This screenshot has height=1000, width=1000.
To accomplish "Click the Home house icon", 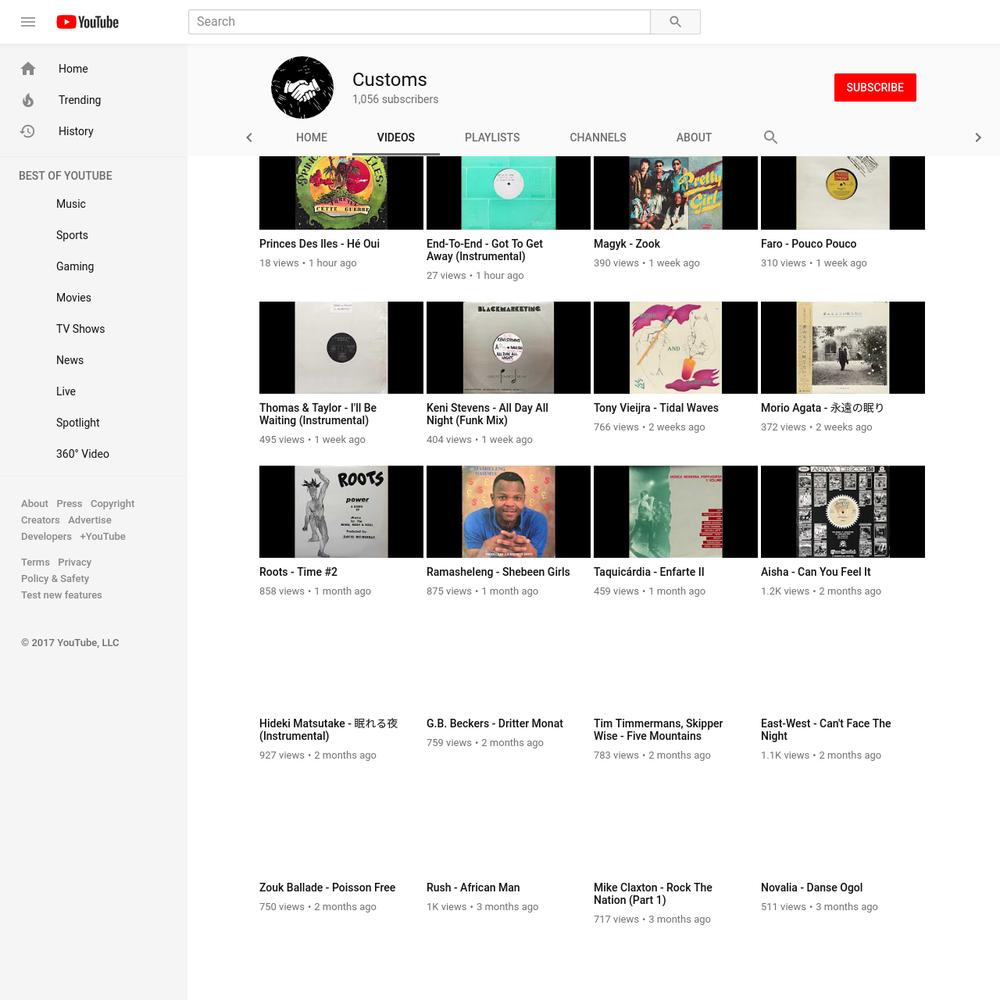I will point(28,69).
